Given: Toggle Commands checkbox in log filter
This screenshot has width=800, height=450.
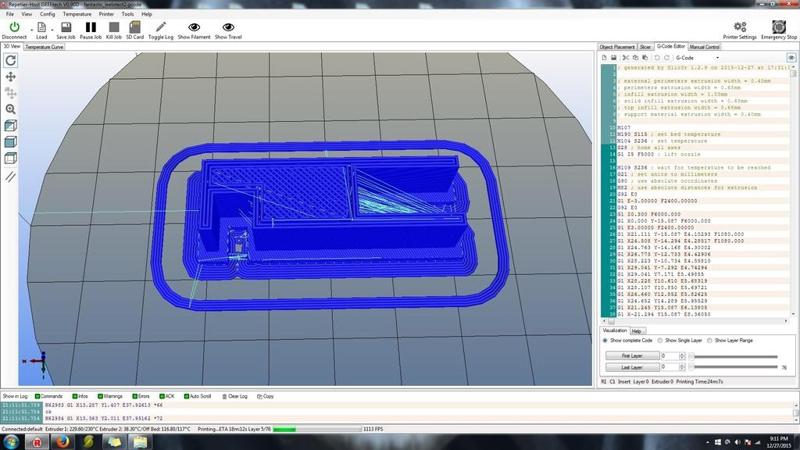Looking at the screenshot, I should [37, 396].
